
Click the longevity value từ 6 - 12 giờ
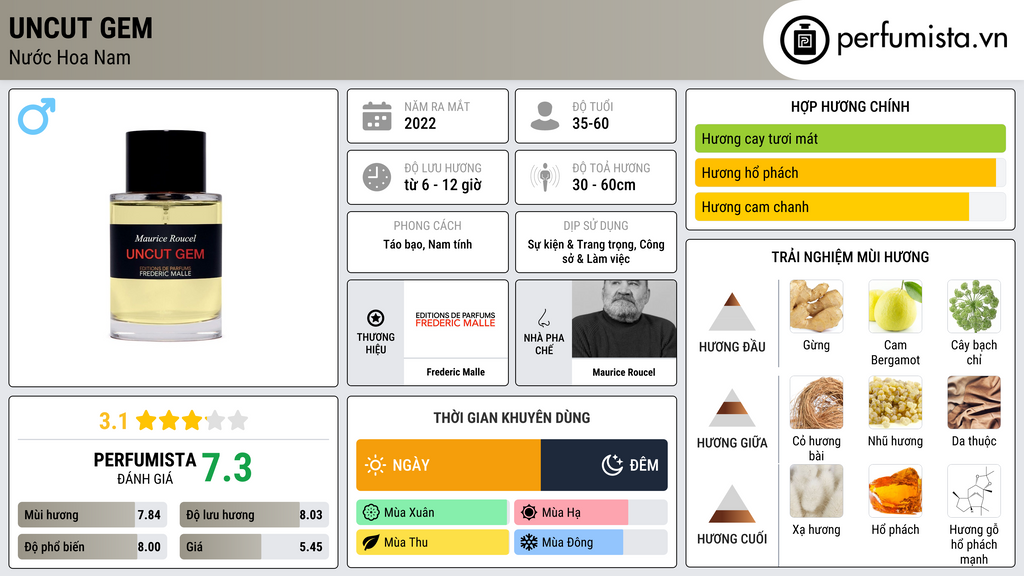[x=443, y=185]
